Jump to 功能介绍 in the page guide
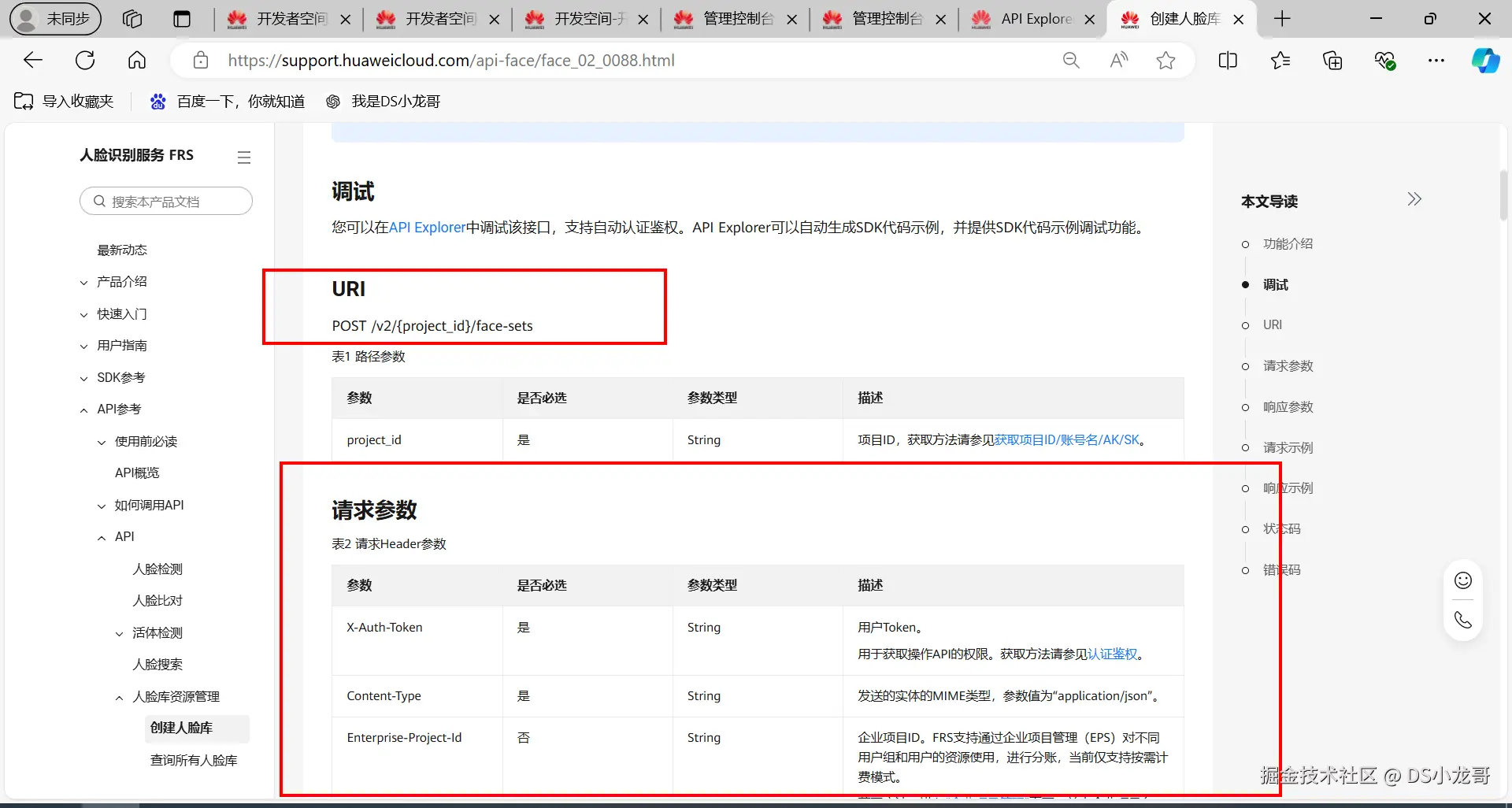1512x808 pixels. click(x=1288, y=243)
